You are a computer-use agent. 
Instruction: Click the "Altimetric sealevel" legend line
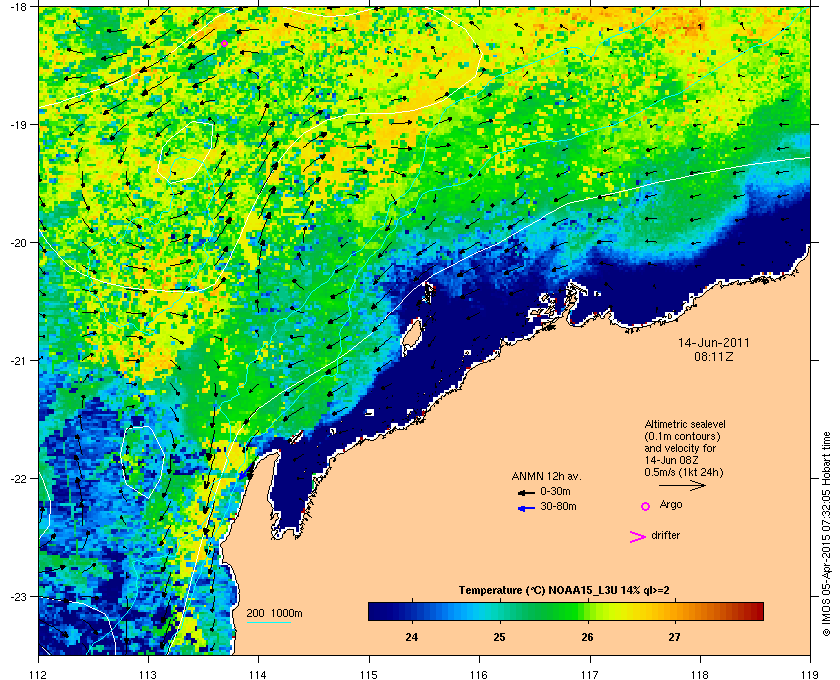(685, 424)
